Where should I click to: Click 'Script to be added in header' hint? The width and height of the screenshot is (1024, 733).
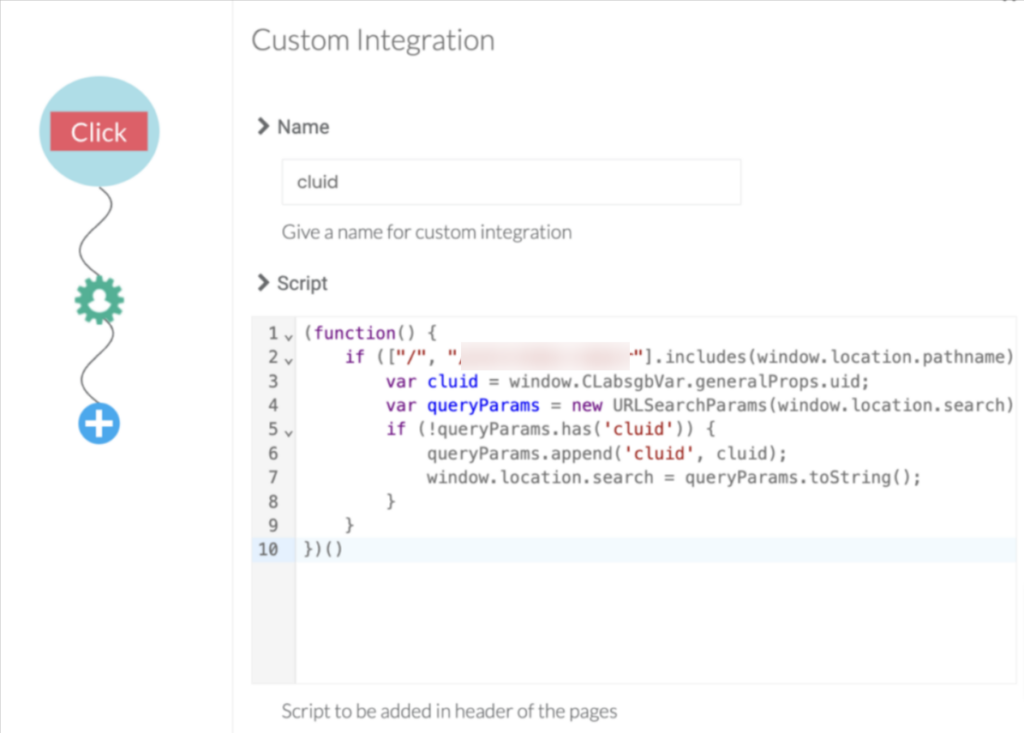click(x=449, y=711)
